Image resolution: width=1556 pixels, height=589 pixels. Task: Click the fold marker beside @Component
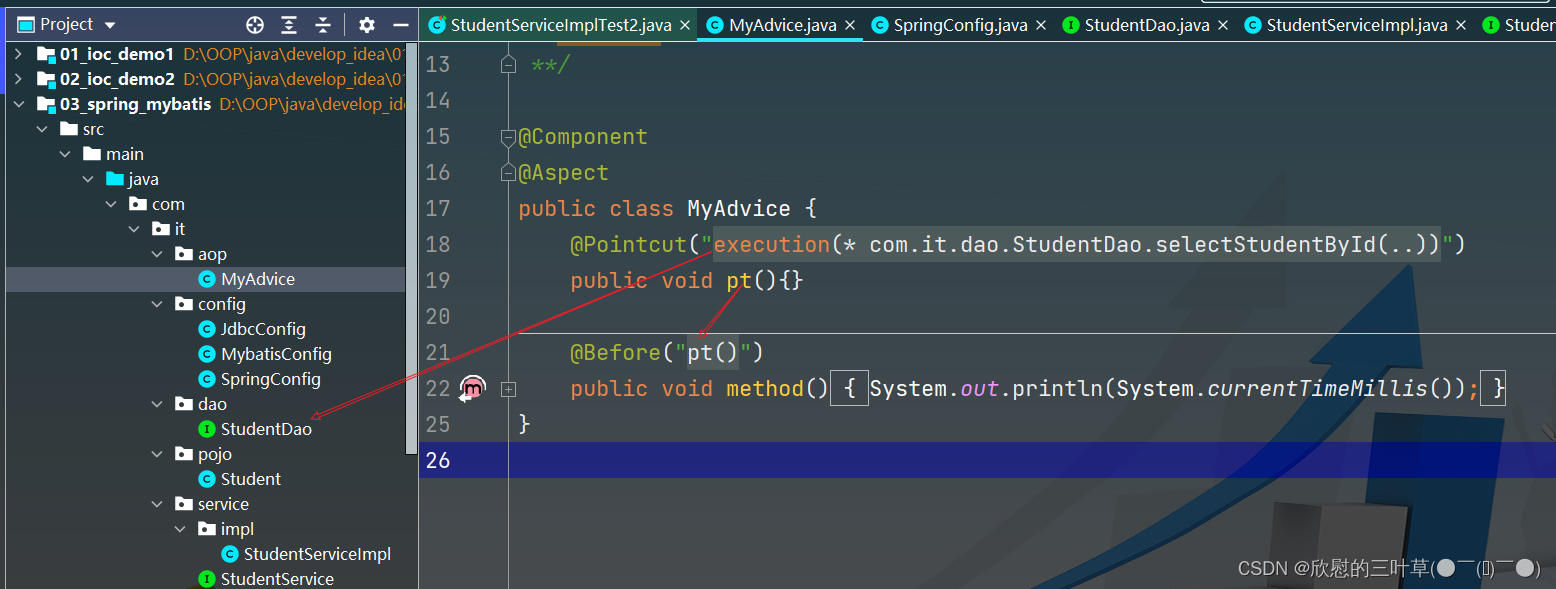508,137
